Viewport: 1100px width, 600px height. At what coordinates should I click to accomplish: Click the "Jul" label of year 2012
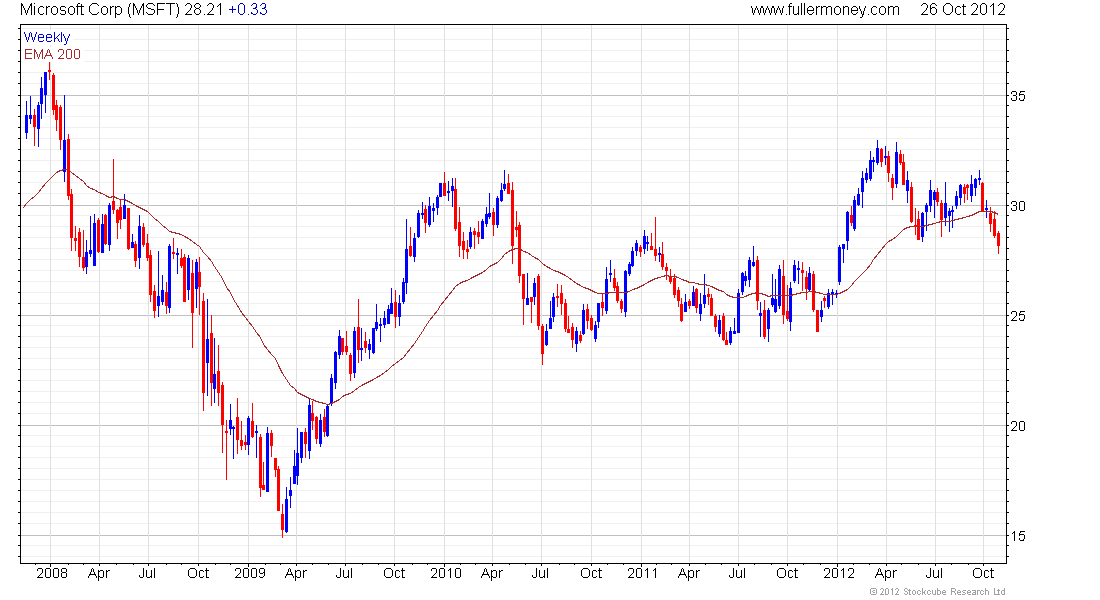(934, 573)
